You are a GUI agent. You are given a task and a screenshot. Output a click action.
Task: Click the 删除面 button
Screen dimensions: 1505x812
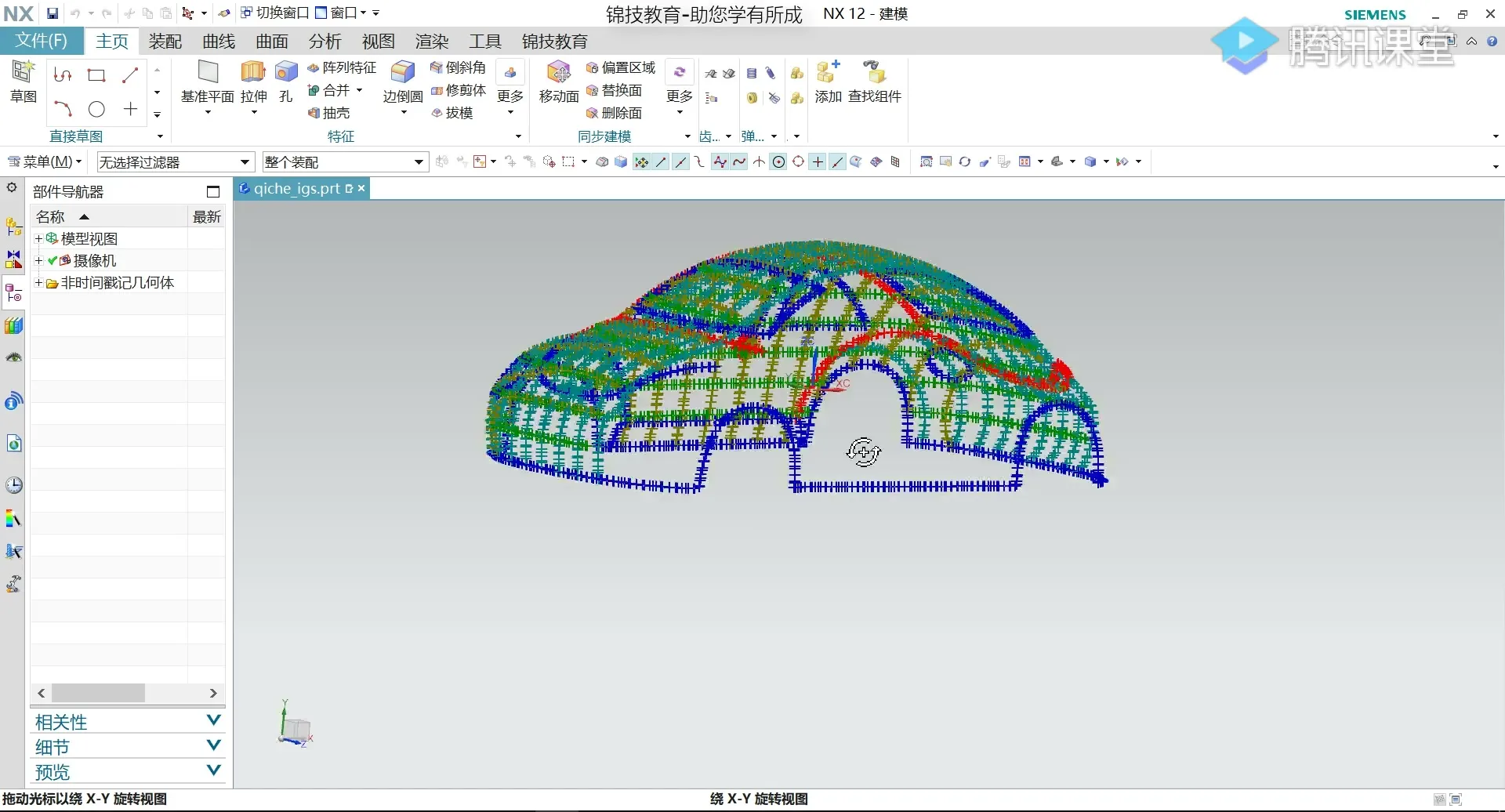pyautogui.click(x=615, y=113)
